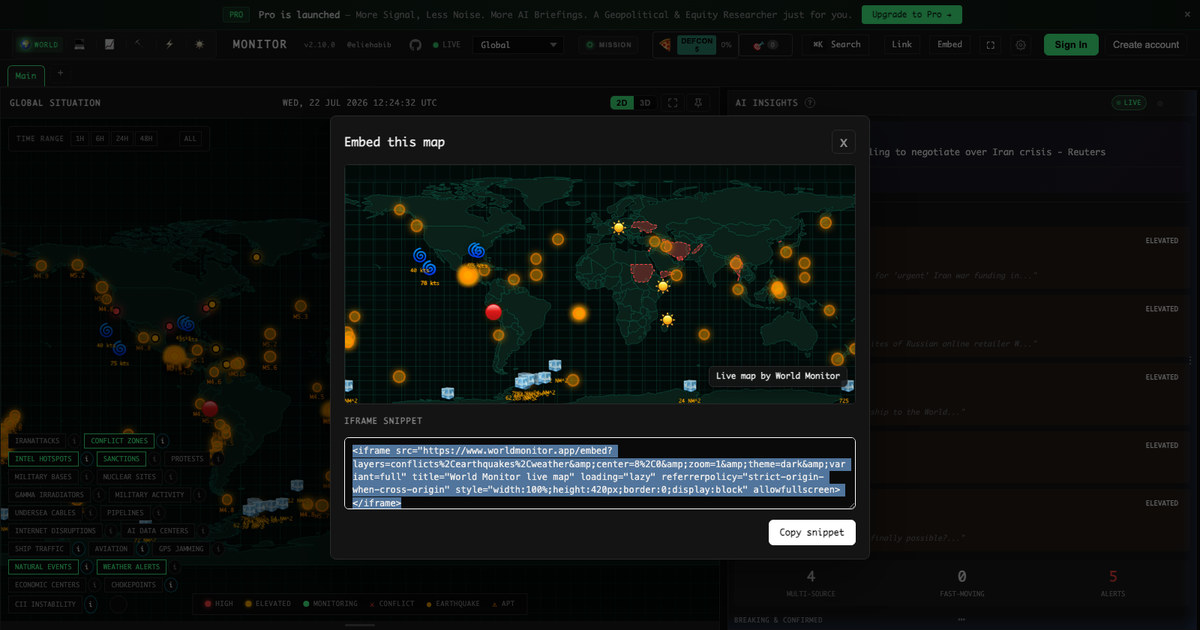Image resolution: width=1200 pixels, height=630 pixels.
Task: Open info icon beside CII Instability
Action: 90,604
